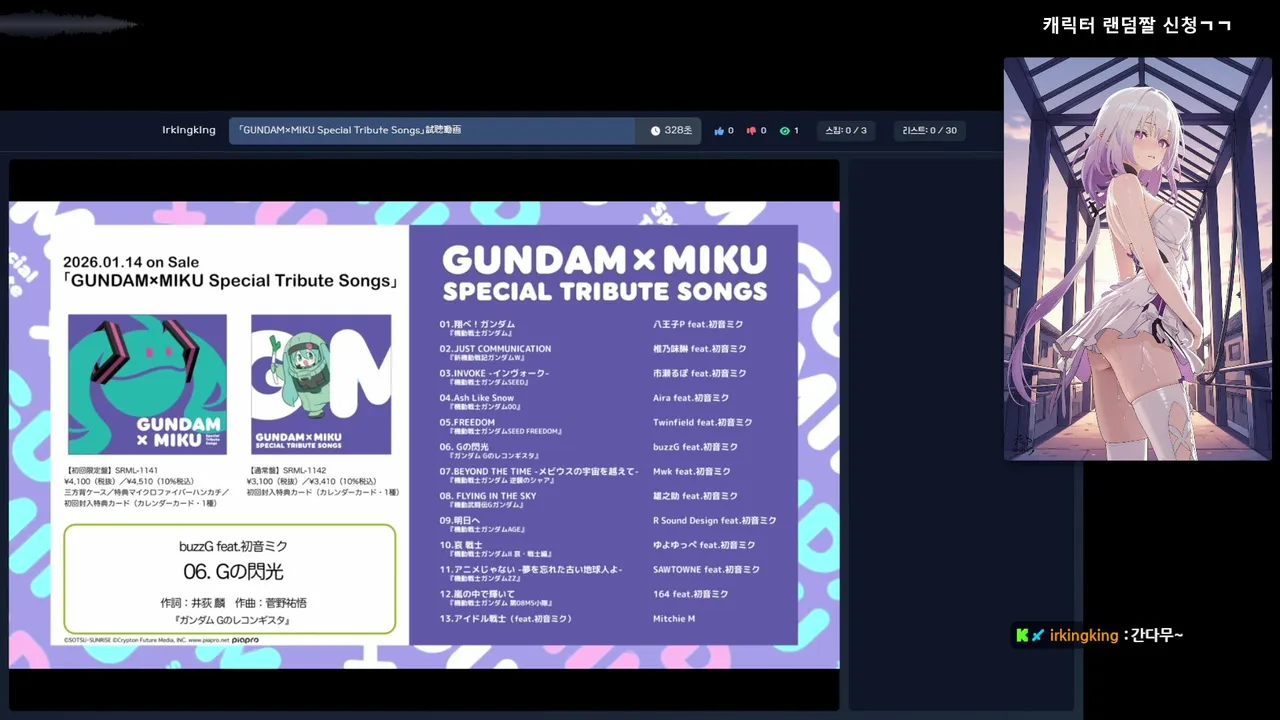Screen dimensions: 1280x720
Task: Click track 10.哀 戦士
Action: (461, 545)
